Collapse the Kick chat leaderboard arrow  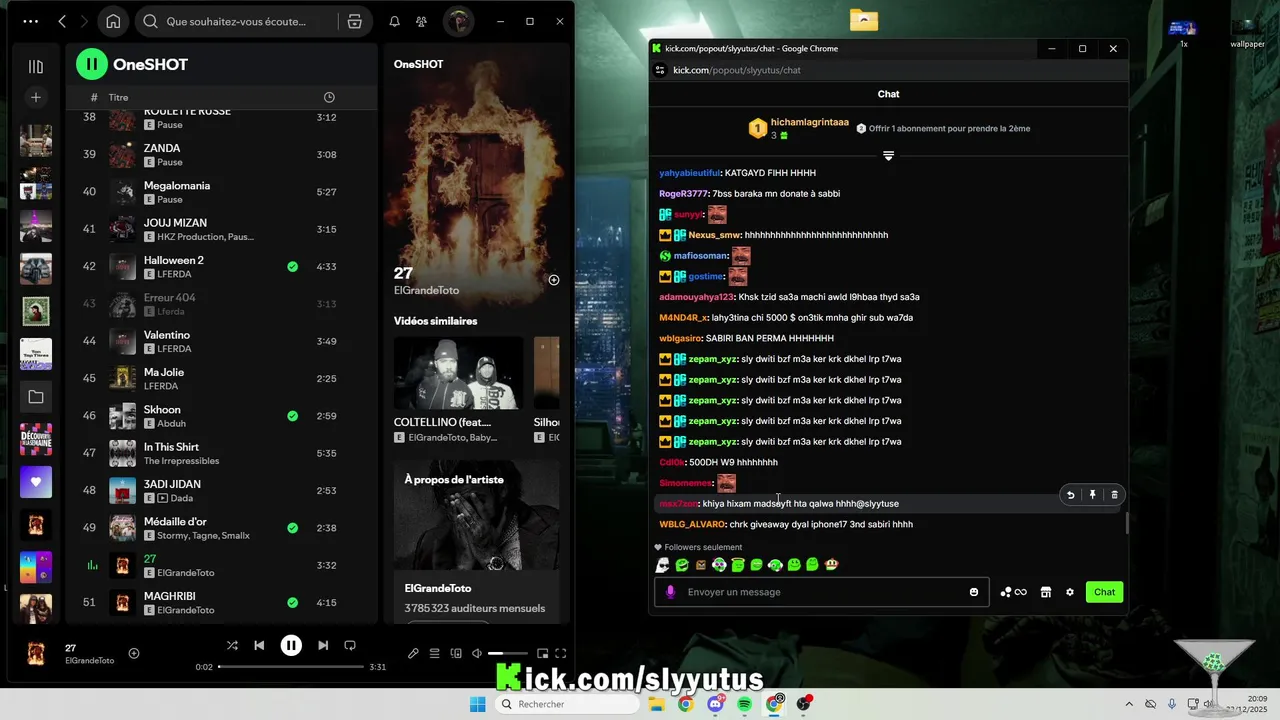pos(888,156)
